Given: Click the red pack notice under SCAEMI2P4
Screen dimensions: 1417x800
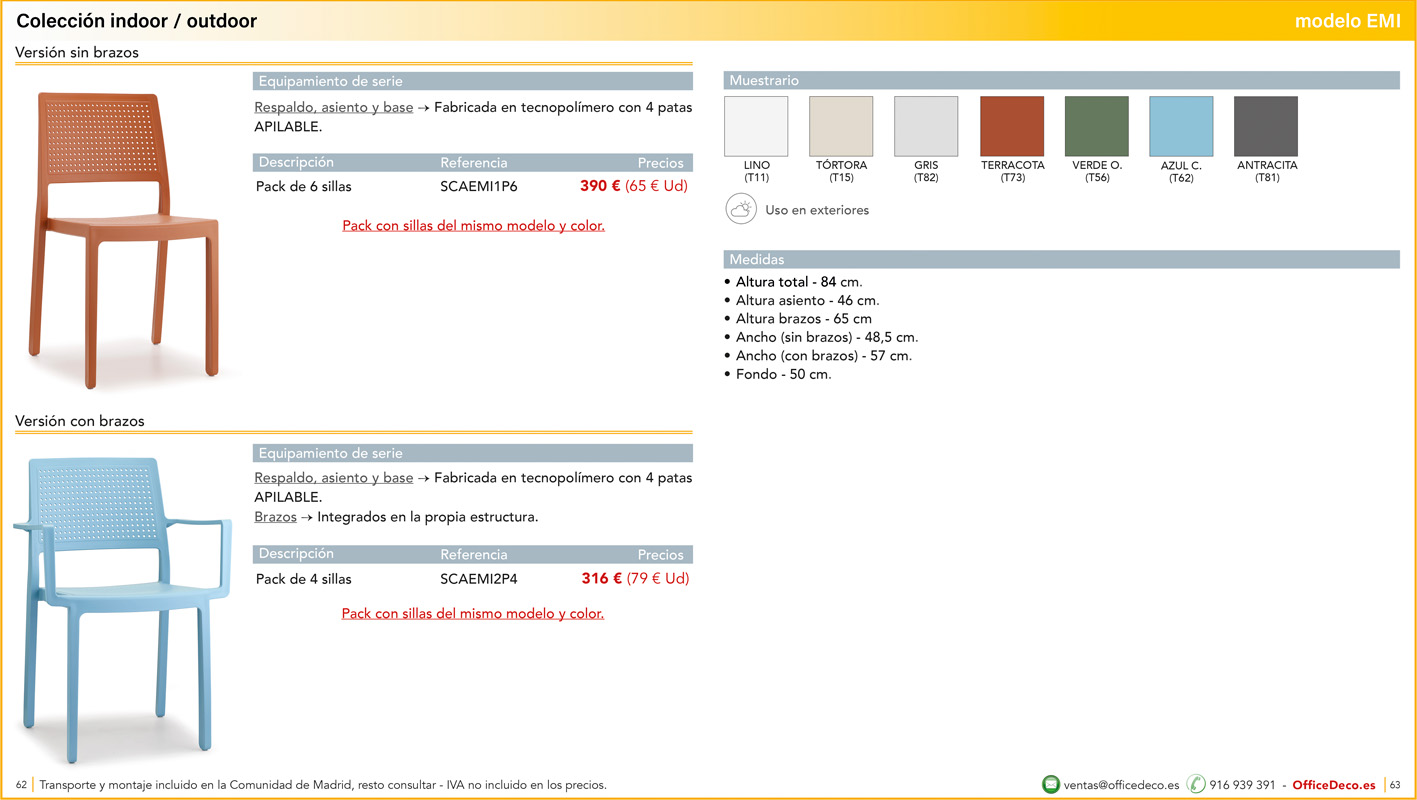Looking at the screenshot, I should coord(473,614).
